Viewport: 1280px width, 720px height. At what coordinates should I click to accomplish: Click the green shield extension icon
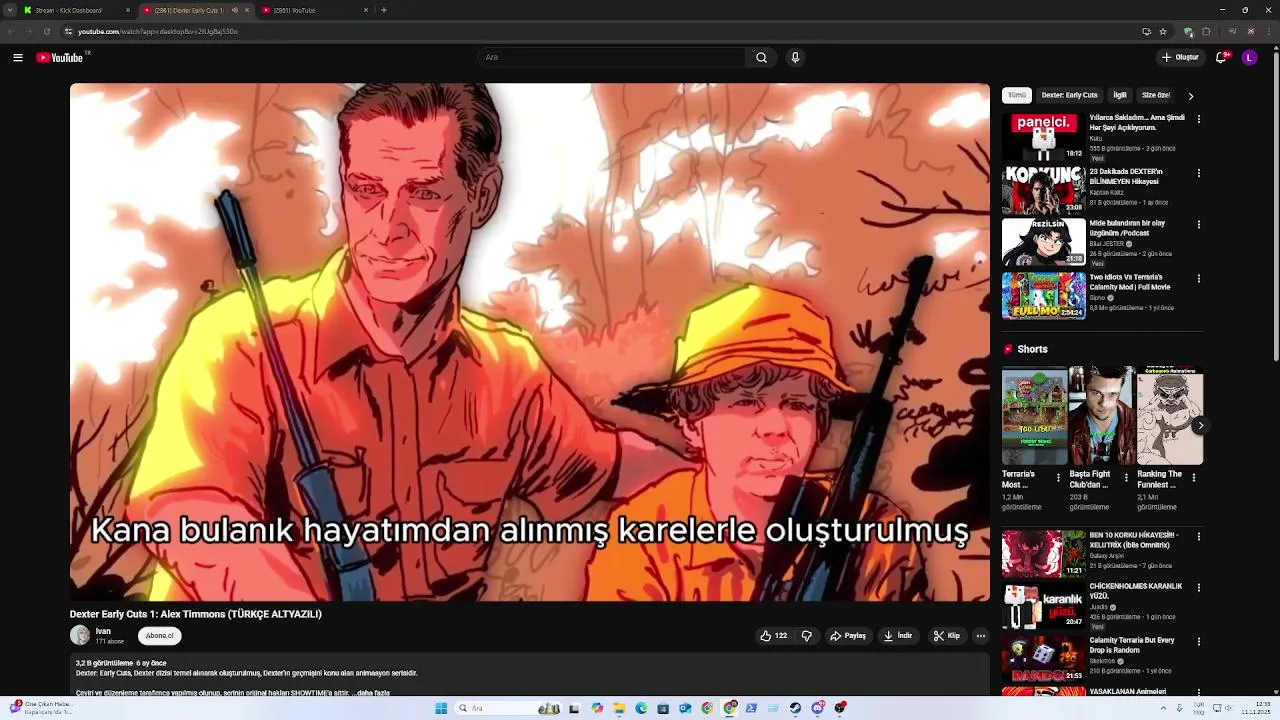(x=1188, y=31)
